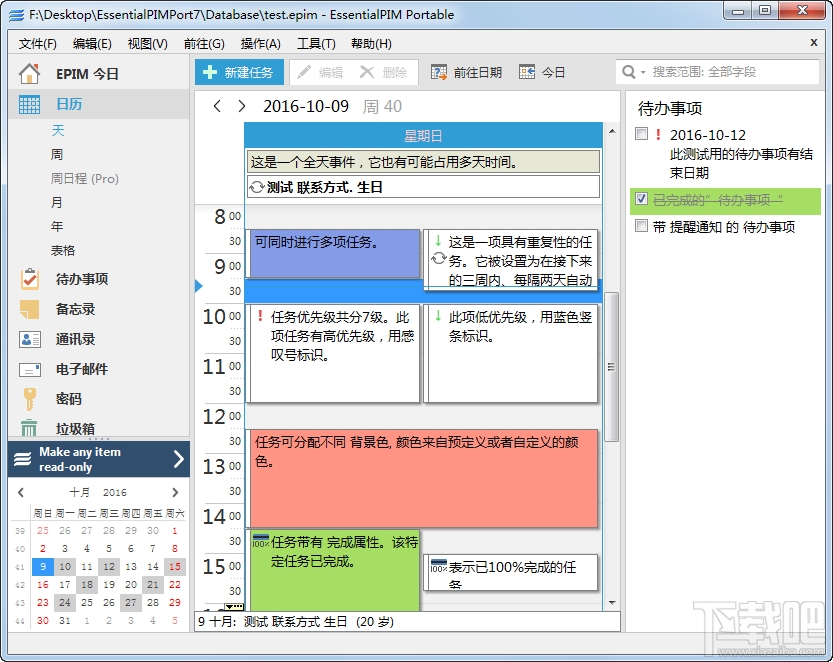
Task: Open search scope dropdown arrow
Action: click(643, 72)
